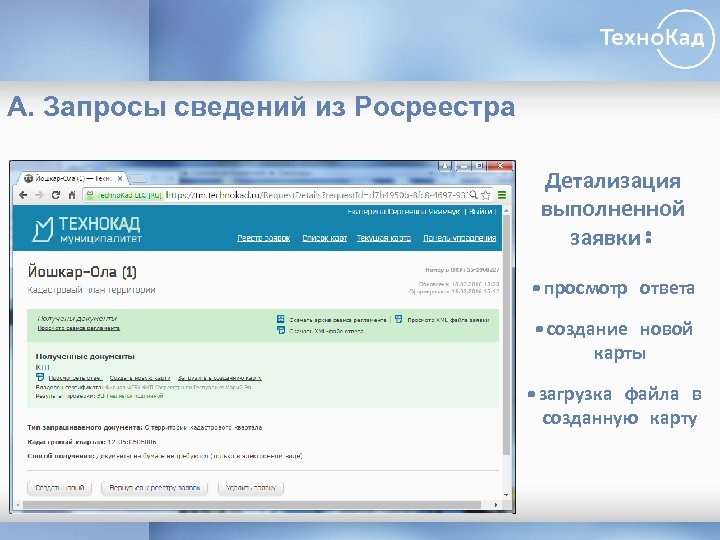The image size is (720, 540).
Task: Click the horizontal scrollbar right arrow
Action: pyautogui.click(x=496, y=505)
